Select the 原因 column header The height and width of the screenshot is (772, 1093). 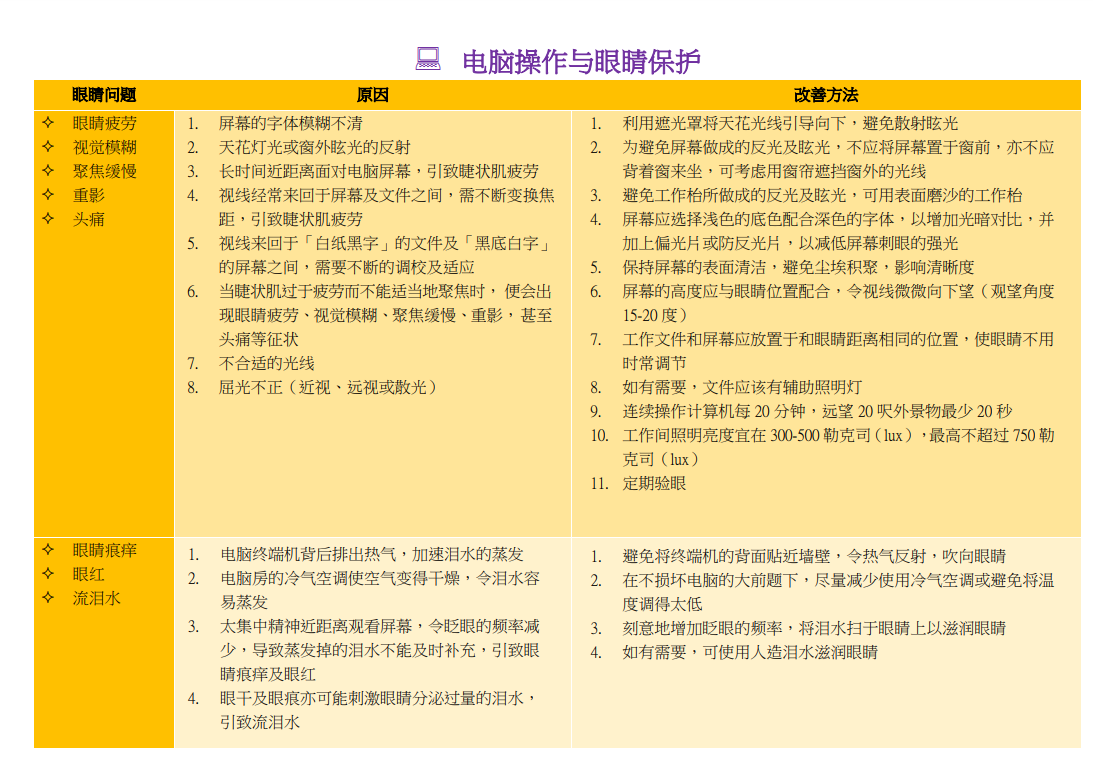[x=372, y=95]
